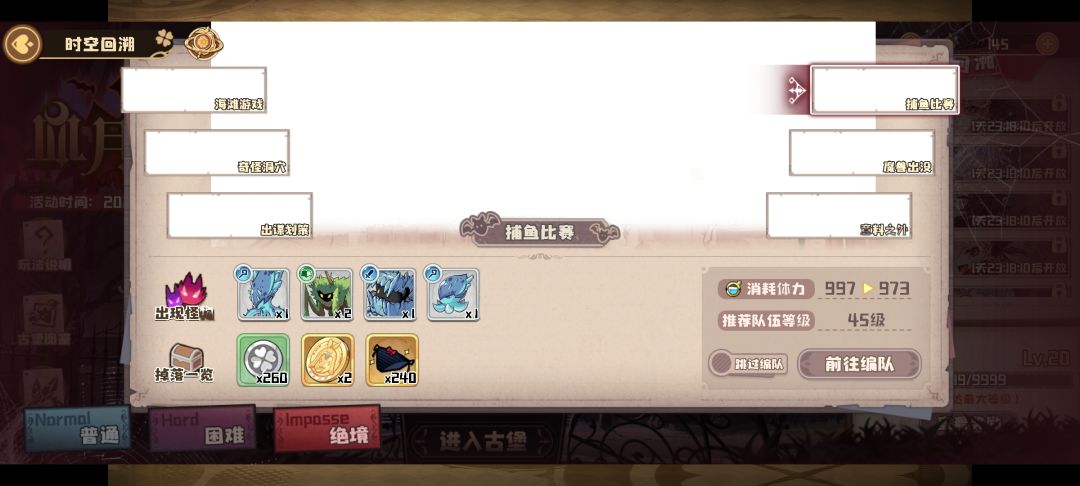Select the Hard 困难 difficulty tab
The image size is (1080, 486).
202,428
